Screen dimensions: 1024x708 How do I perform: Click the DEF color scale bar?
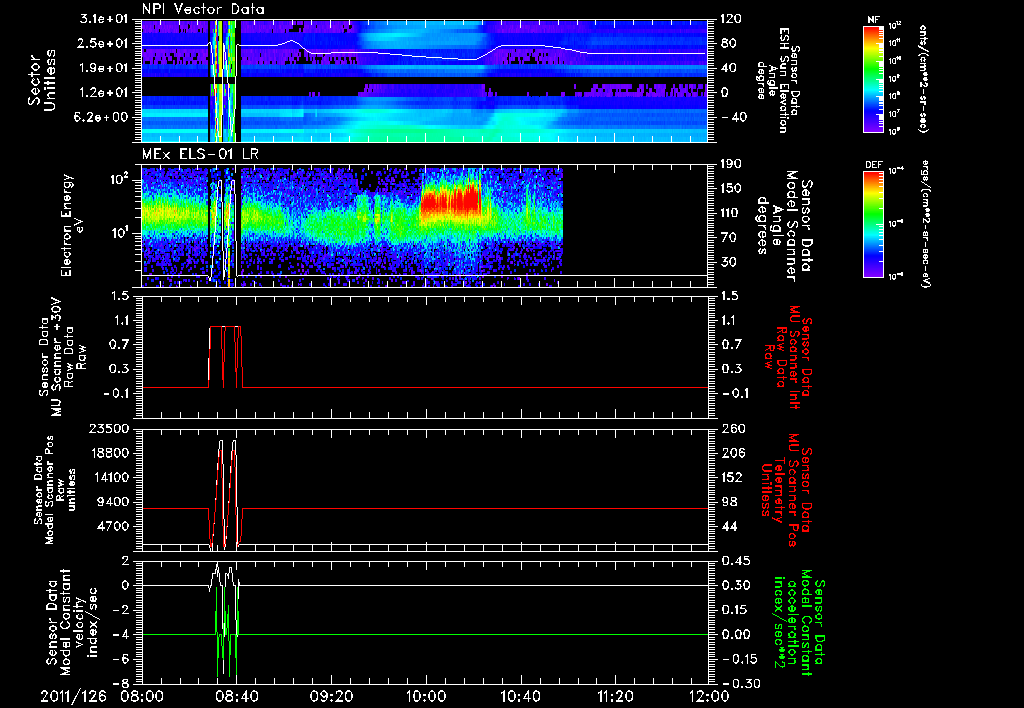click(x=874, y=224)
